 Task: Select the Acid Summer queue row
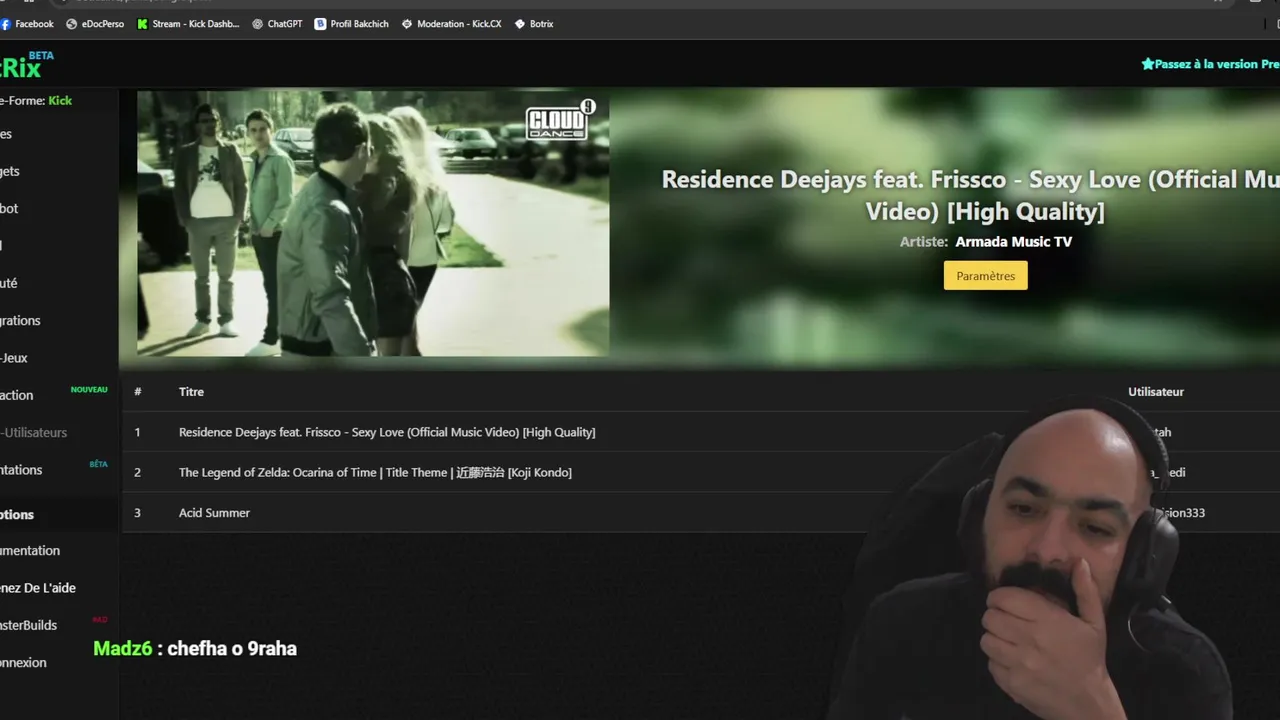tap(700, 512)
